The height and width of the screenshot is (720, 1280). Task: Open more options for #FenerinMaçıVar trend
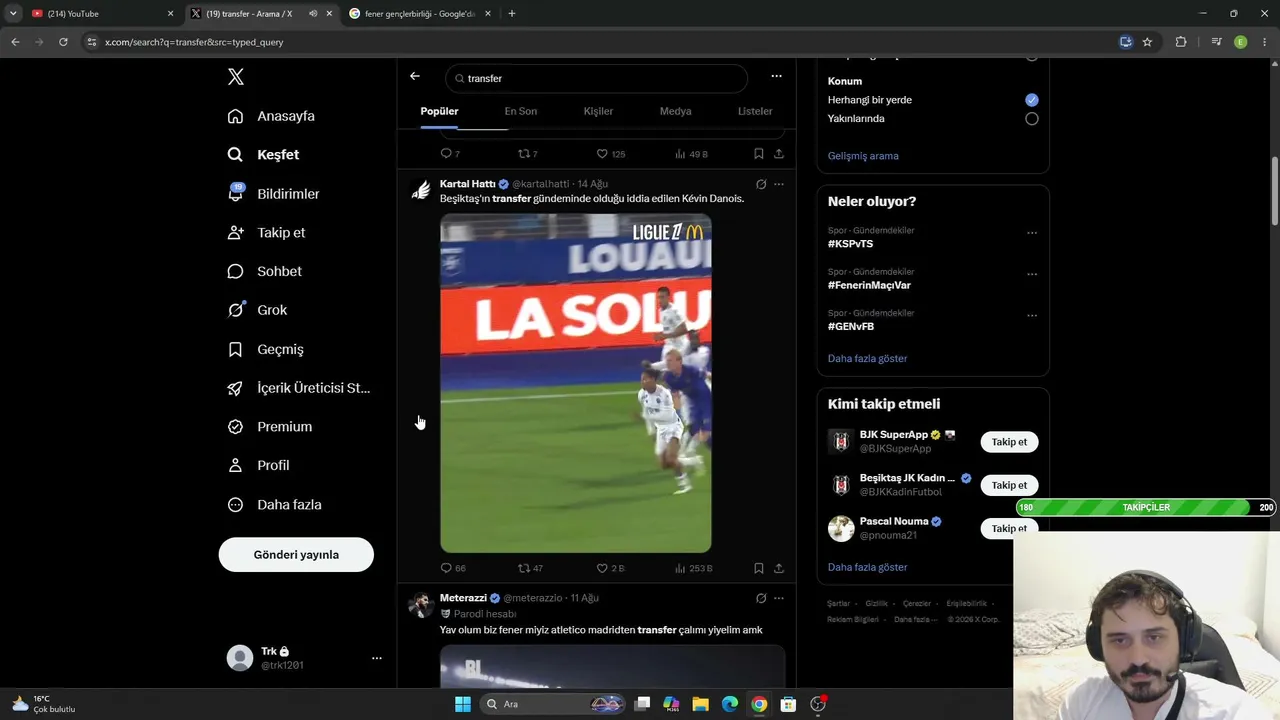tap(1032, 274)
